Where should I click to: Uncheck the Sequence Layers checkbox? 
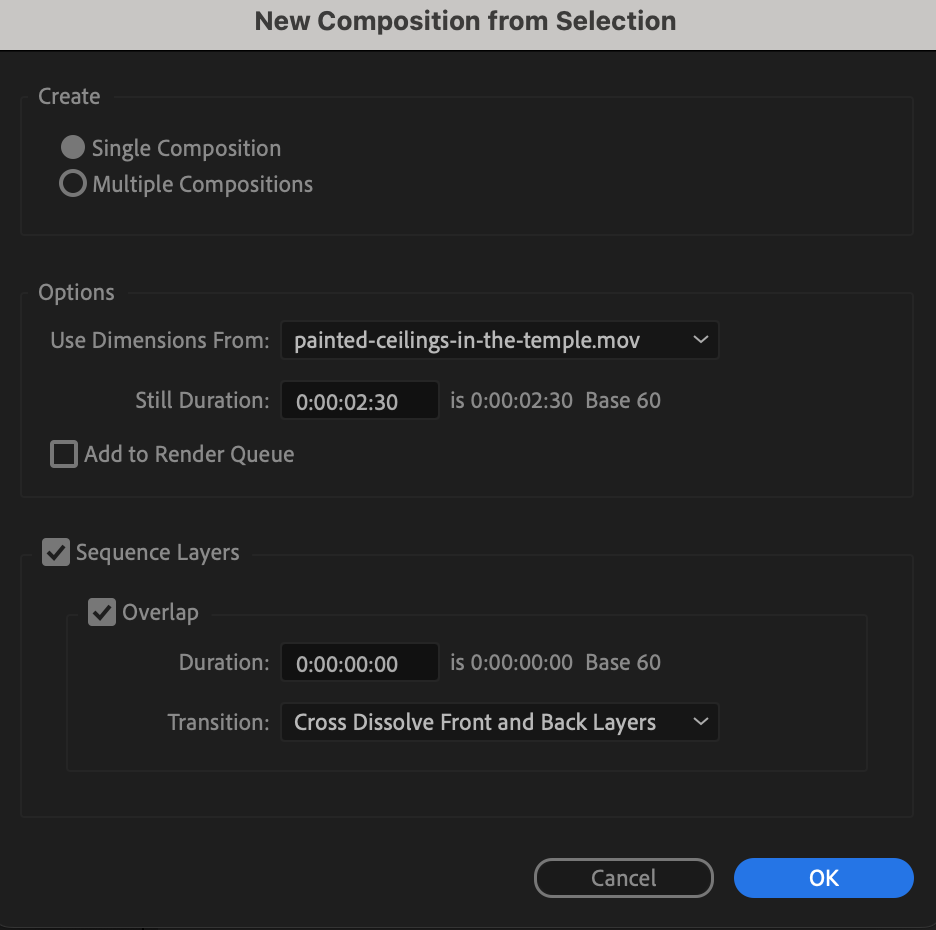(56, 552)
